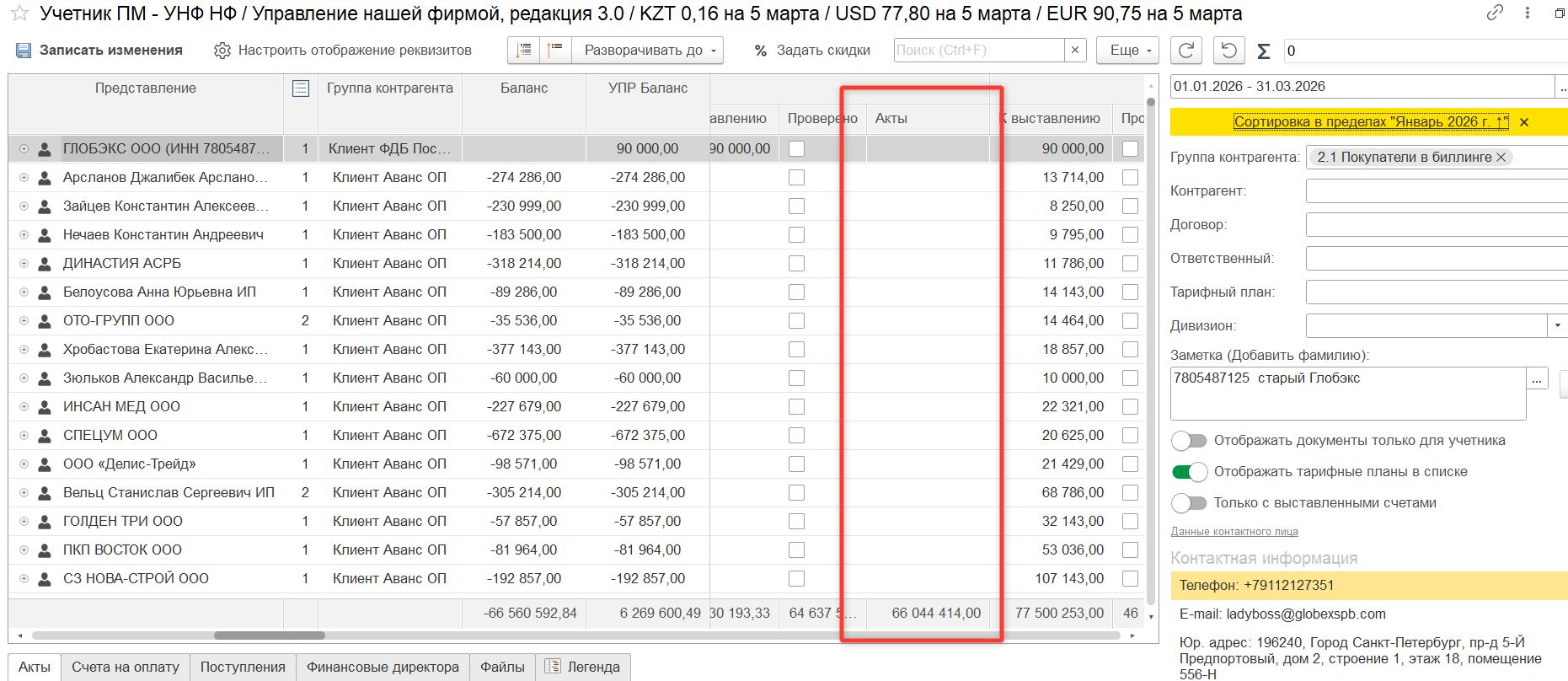This screenshot has width=1568, height=681.
Task: Expand the ОТО-ГРУПП ООО row
Action: [24, 321]
